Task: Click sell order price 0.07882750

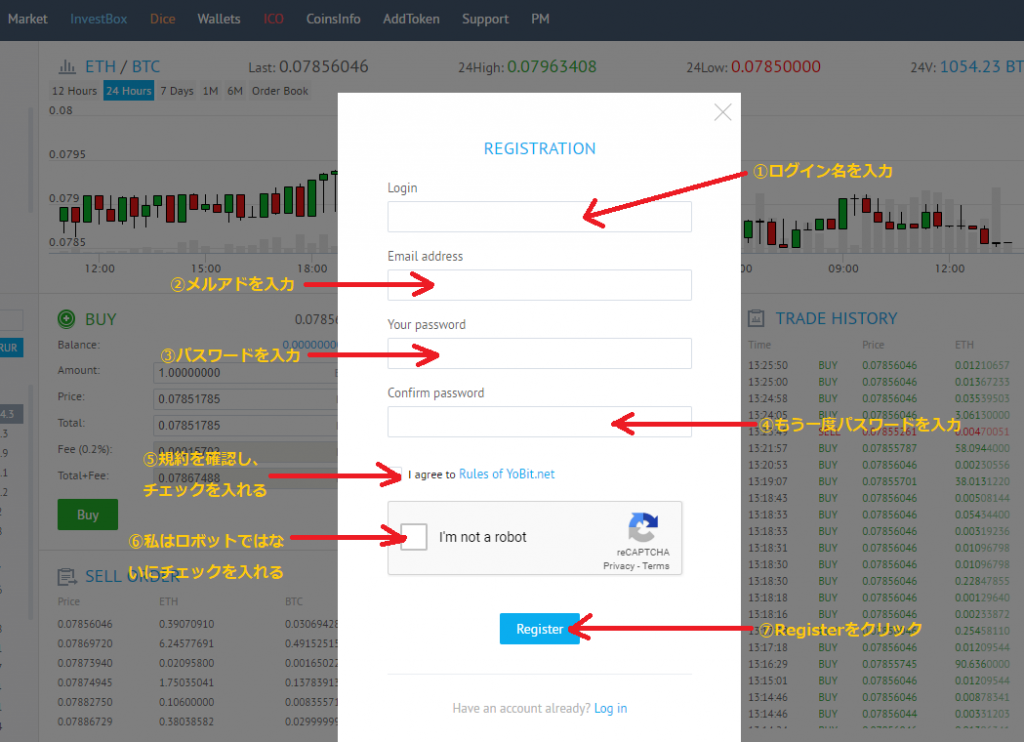Action: (85, 702)
